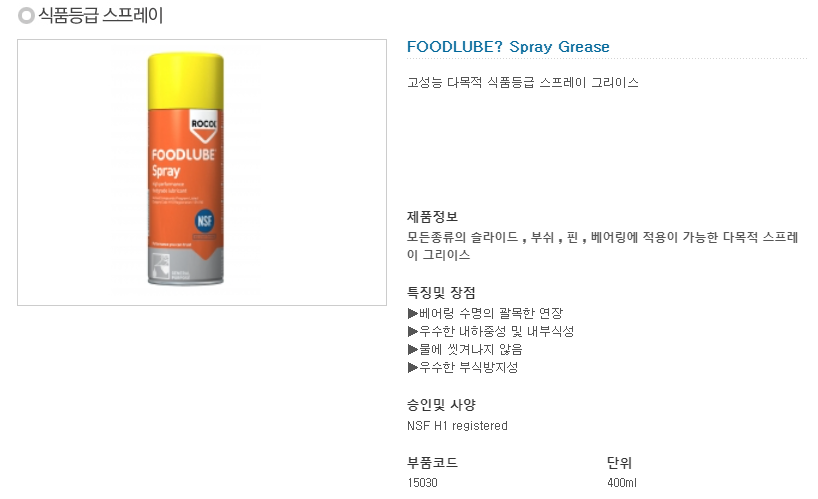Click the ROCOL logo on the can
The image size is (818, 499).
[203, 126]
